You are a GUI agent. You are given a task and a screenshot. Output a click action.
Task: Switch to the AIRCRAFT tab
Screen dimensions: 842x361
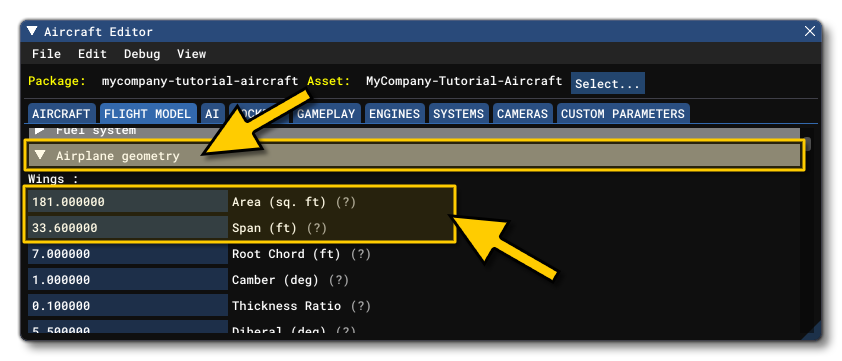pos(61,114)
